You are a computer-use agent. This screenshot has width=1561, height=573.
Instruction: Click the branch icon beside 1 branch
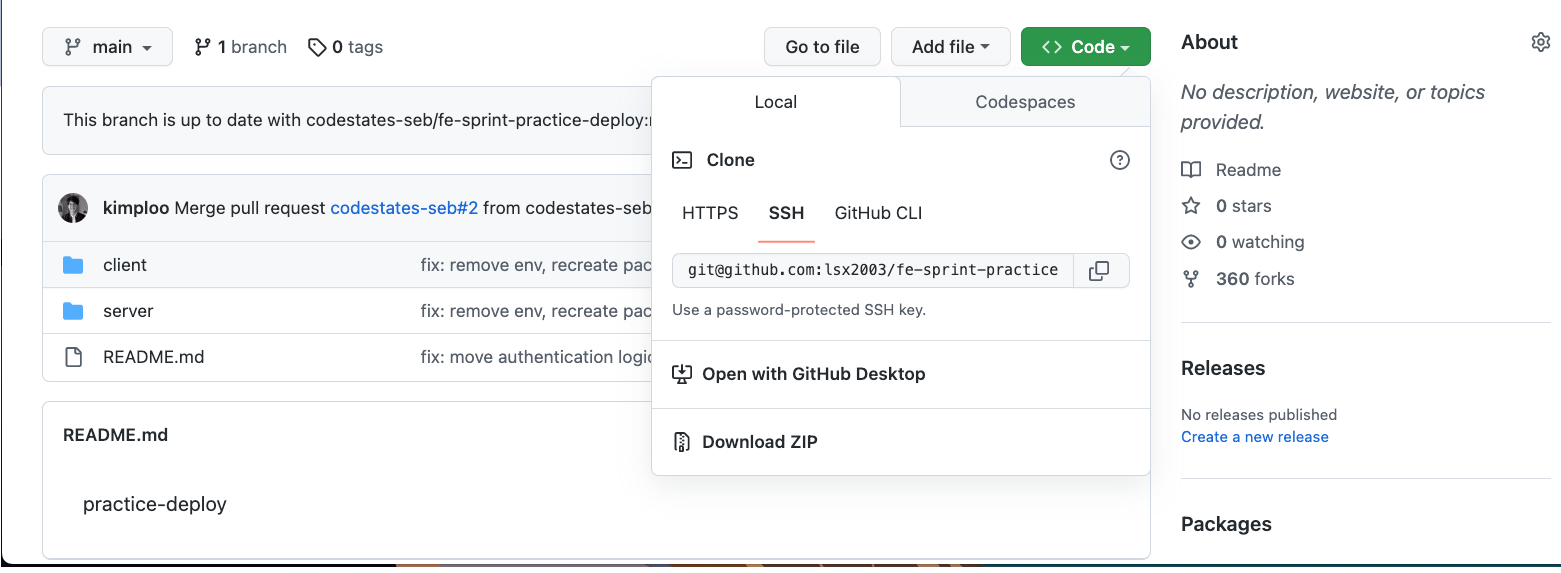[x=203, y=47]
